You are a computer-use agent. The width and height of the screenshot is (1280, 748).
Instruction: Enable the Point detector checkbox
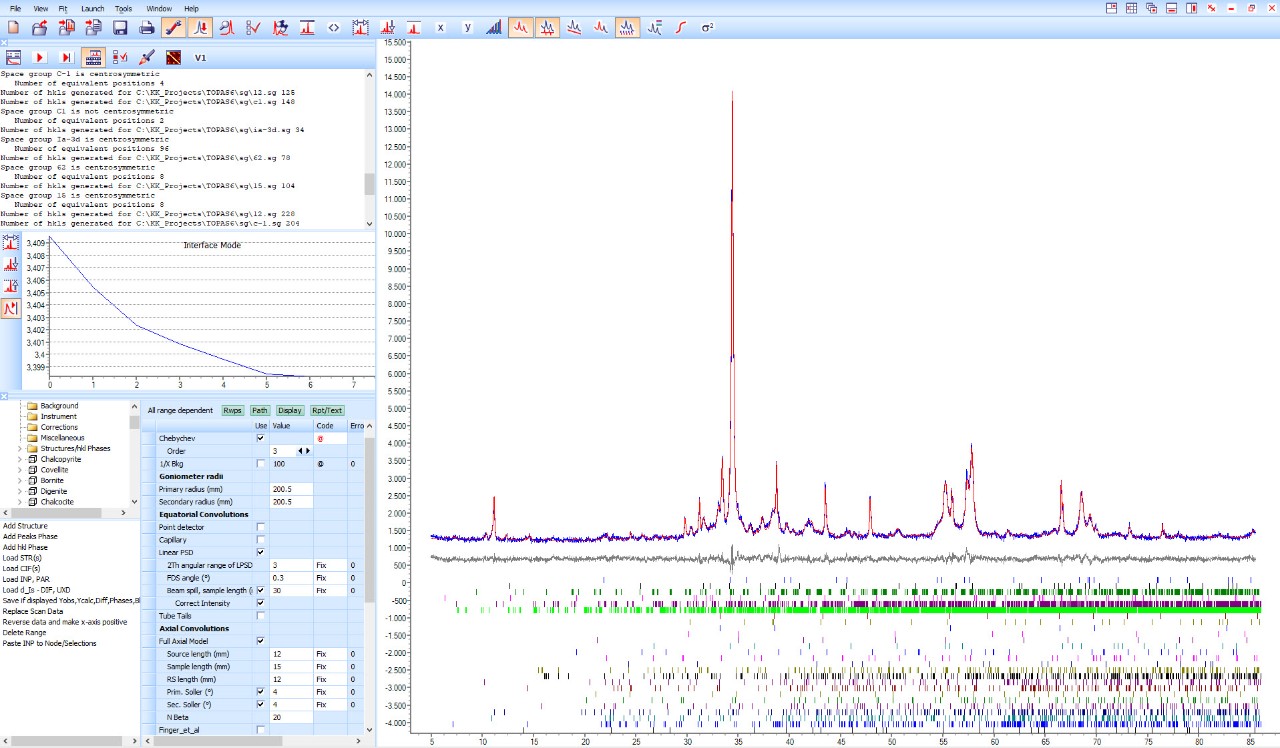[260, 527]
